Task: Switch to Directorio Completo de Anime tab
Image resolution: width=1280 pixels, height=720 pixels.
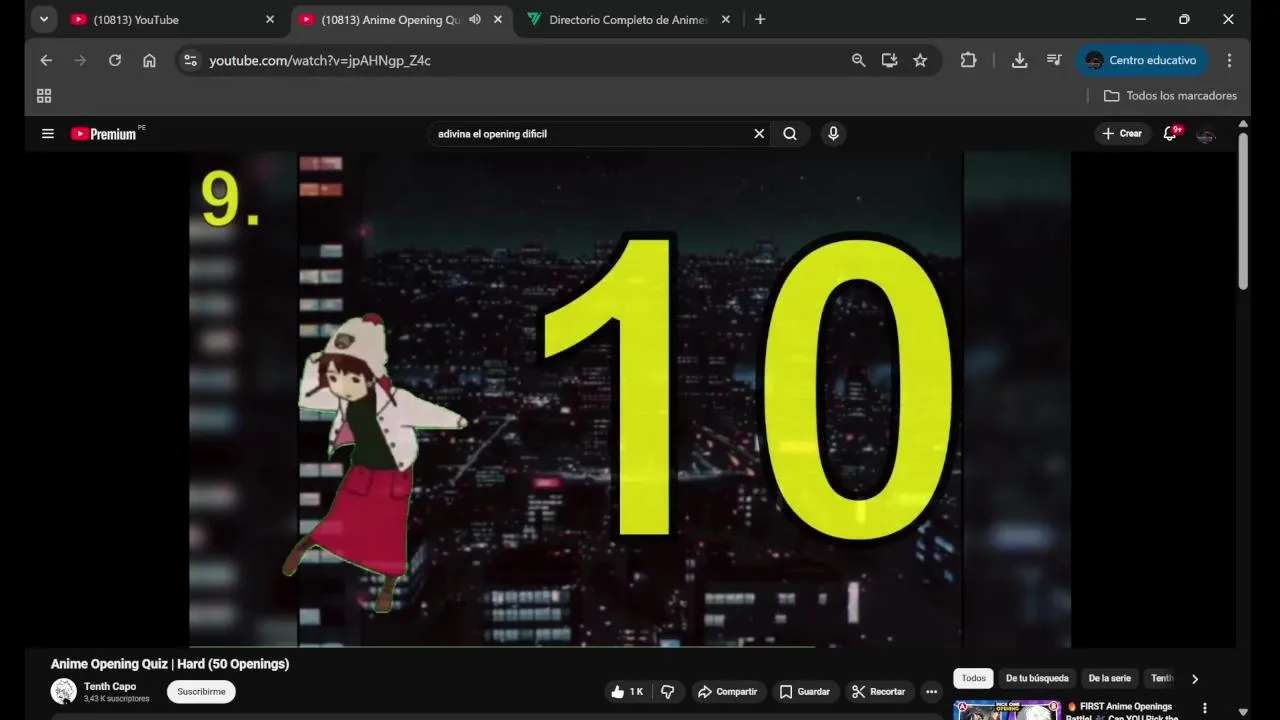Action: (618, 19)
